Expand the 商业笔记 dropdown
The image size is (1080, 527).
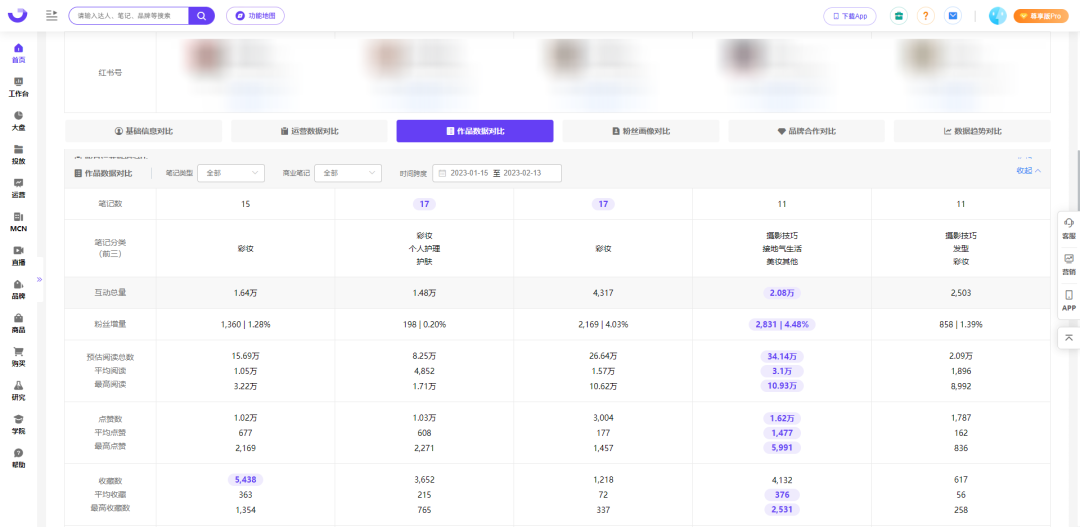click(348, 173)
